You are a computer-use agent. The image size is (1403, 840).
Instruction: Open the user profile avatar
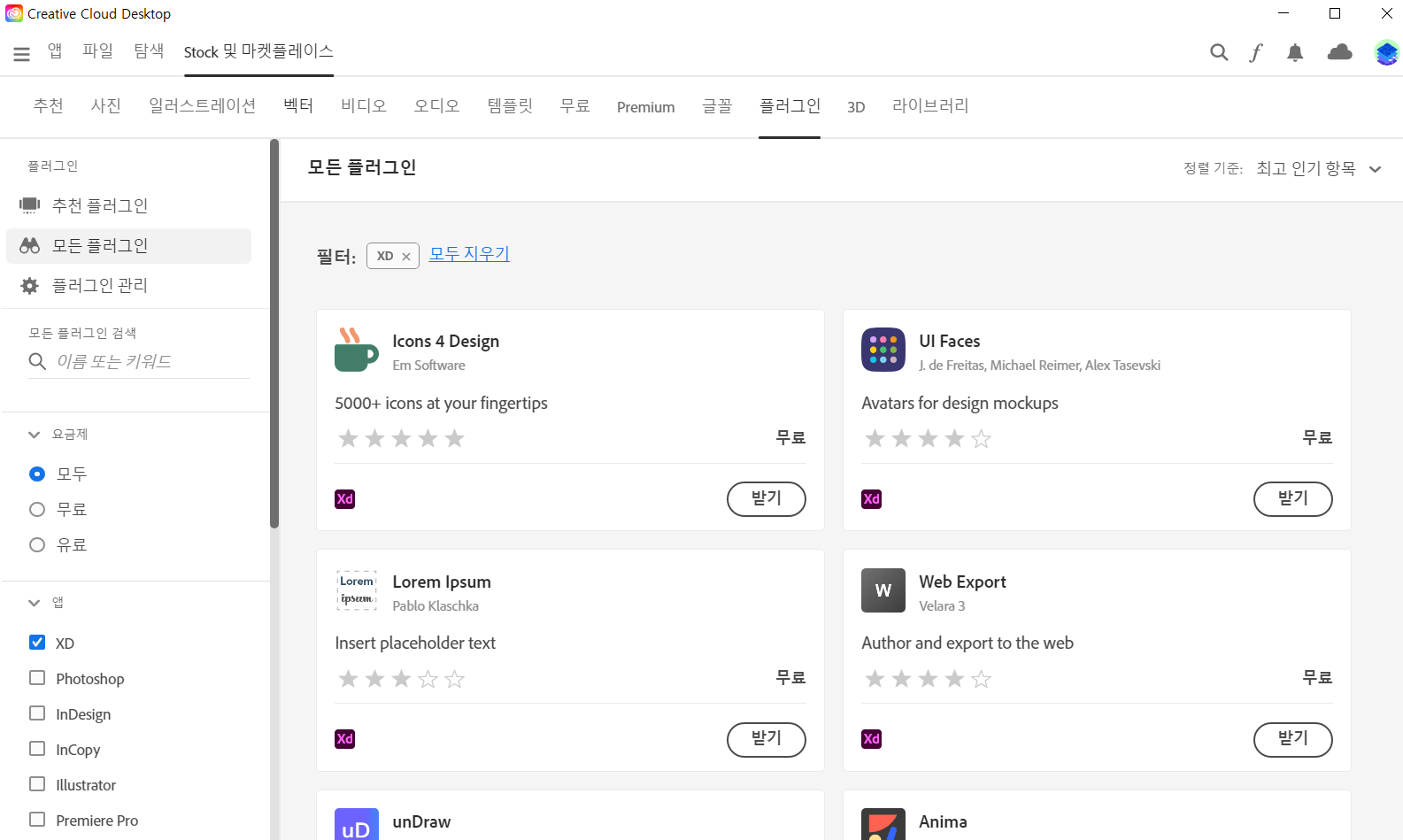(1386, 52)
